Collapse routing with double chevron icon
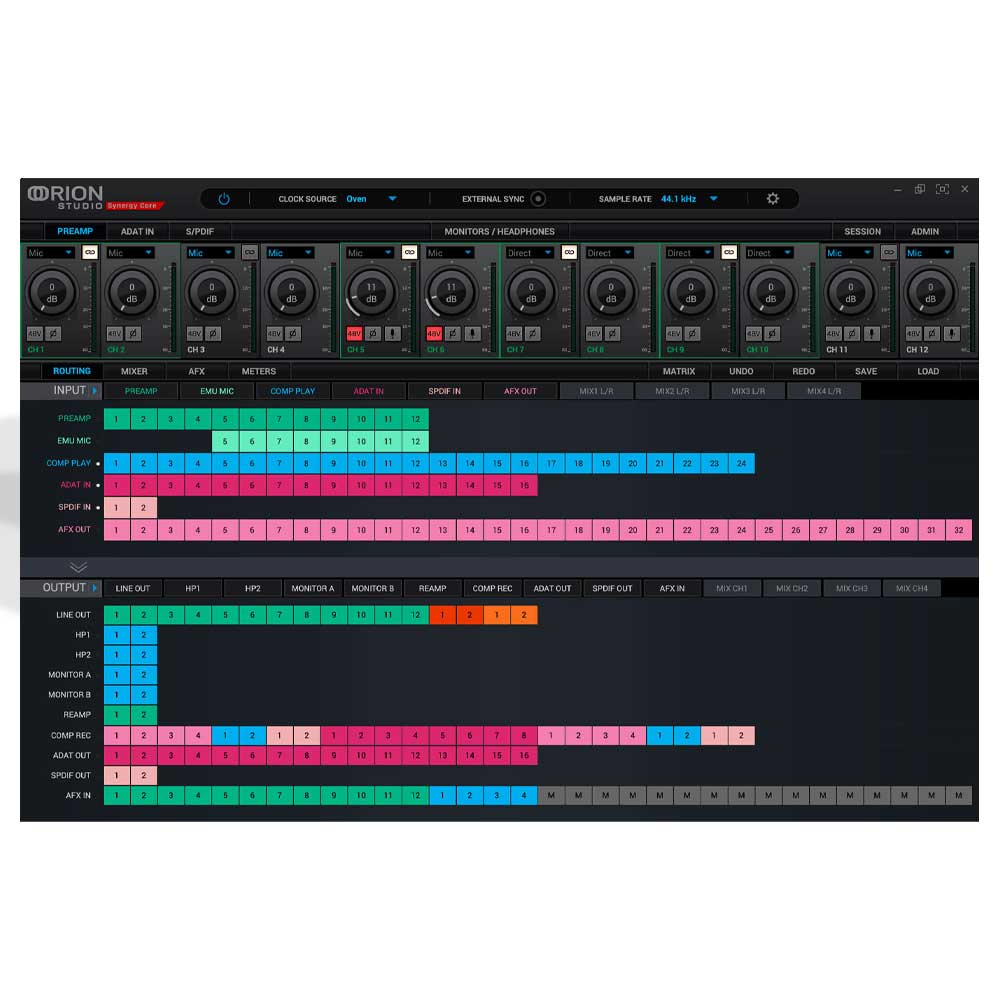This screenshot has height=1000, width=1000. coord(78,567)
